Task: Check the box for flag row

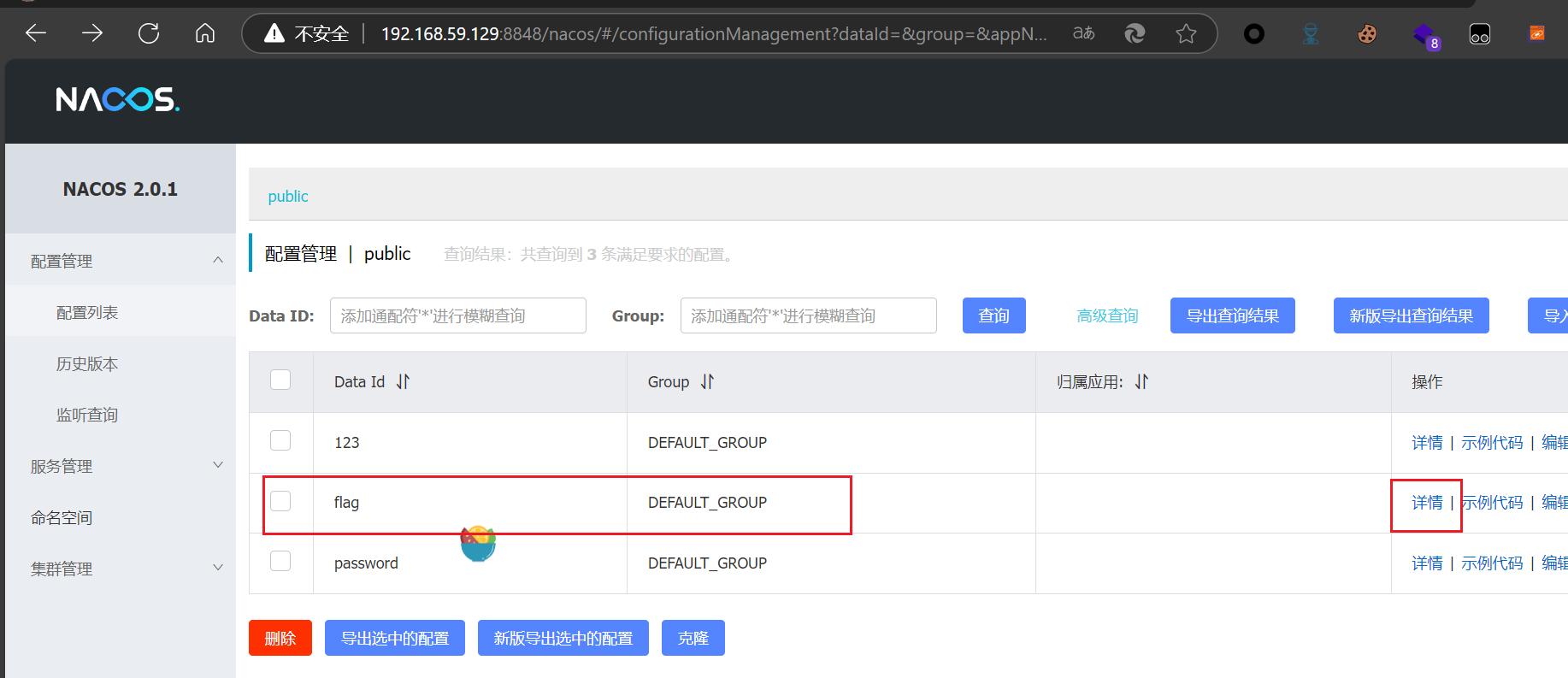Action: coord(280,501)
